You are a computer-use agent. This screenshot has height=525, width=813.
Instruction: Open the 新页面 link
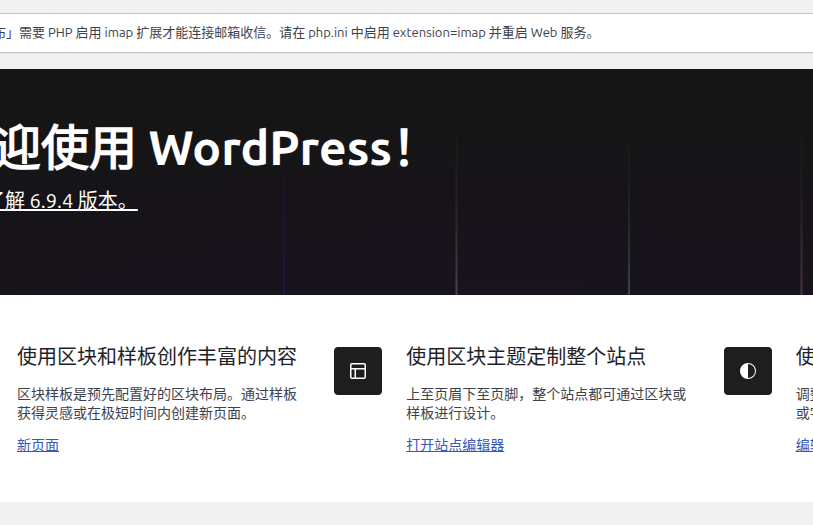(x=38, y=445)
